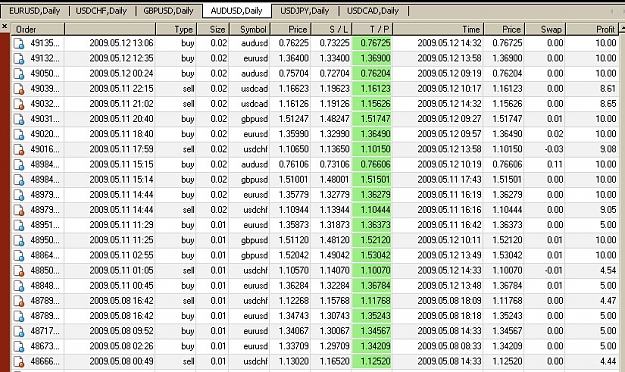The image size is (625, 372).
Task: Sort by the S / L column header
Action: pos(331,29)
